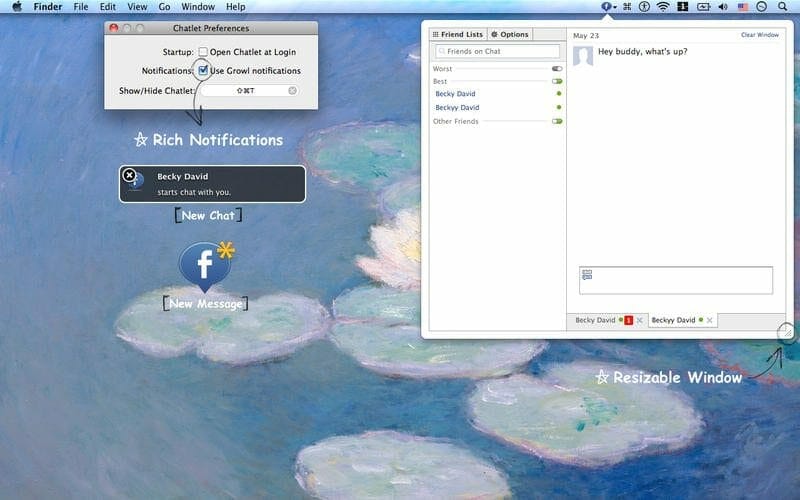
Task: Clear the Show/Hide Chatlet shortcut
Action: [x=292, y=91]
